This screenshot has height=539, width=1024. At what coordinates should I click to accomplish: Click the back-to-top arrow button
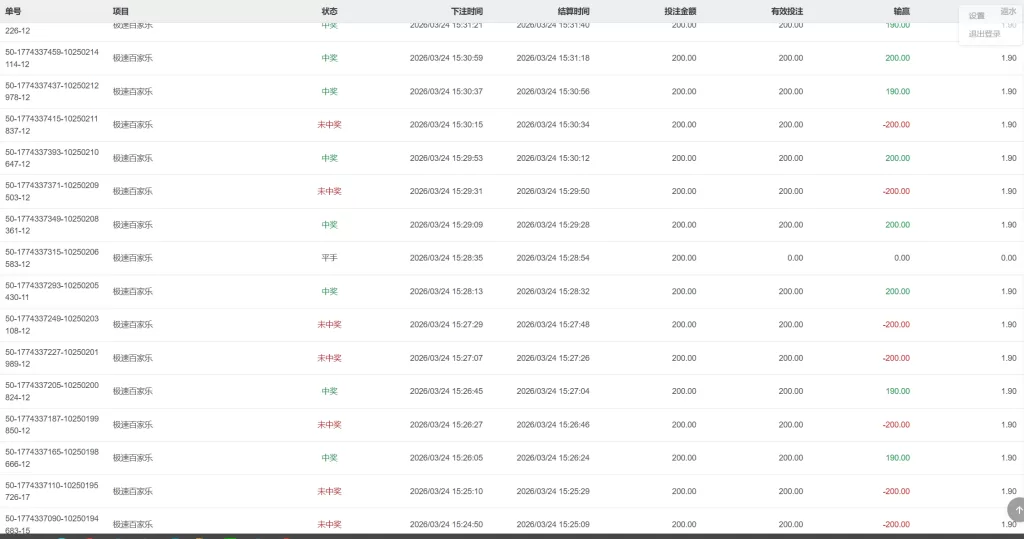pyautogui.click(x=1017, y=510)
